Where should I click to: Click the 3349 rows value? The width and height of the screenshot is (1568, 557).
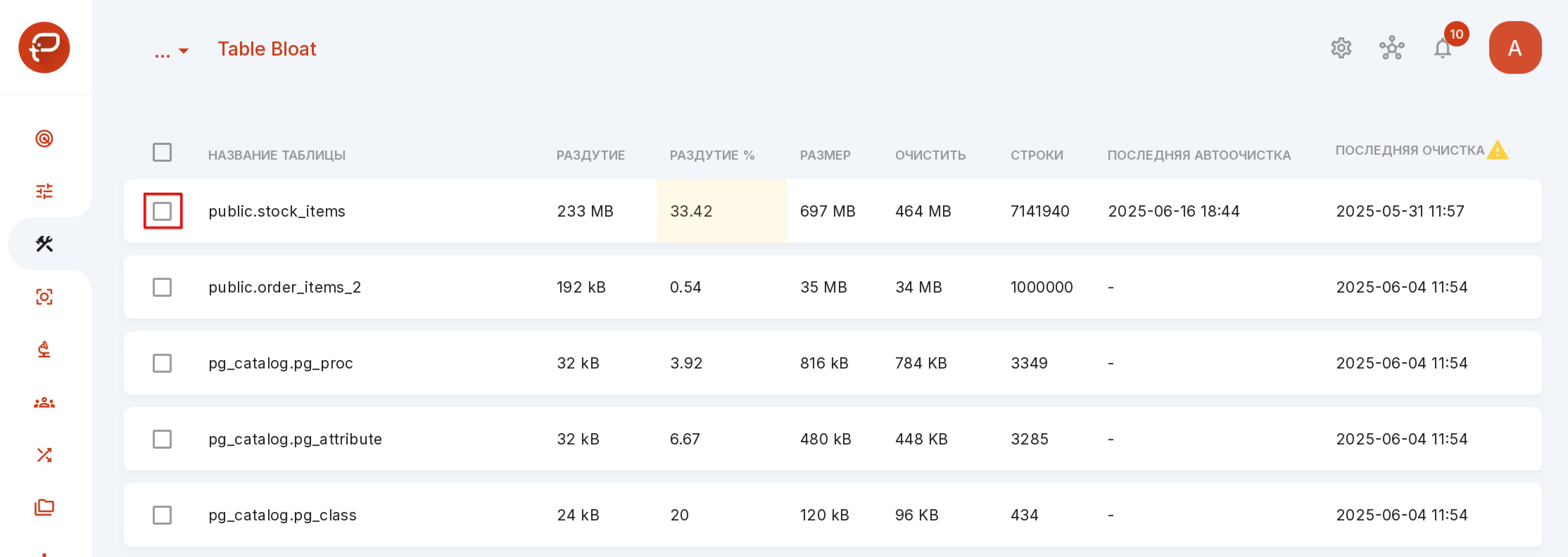(1029, 363)
